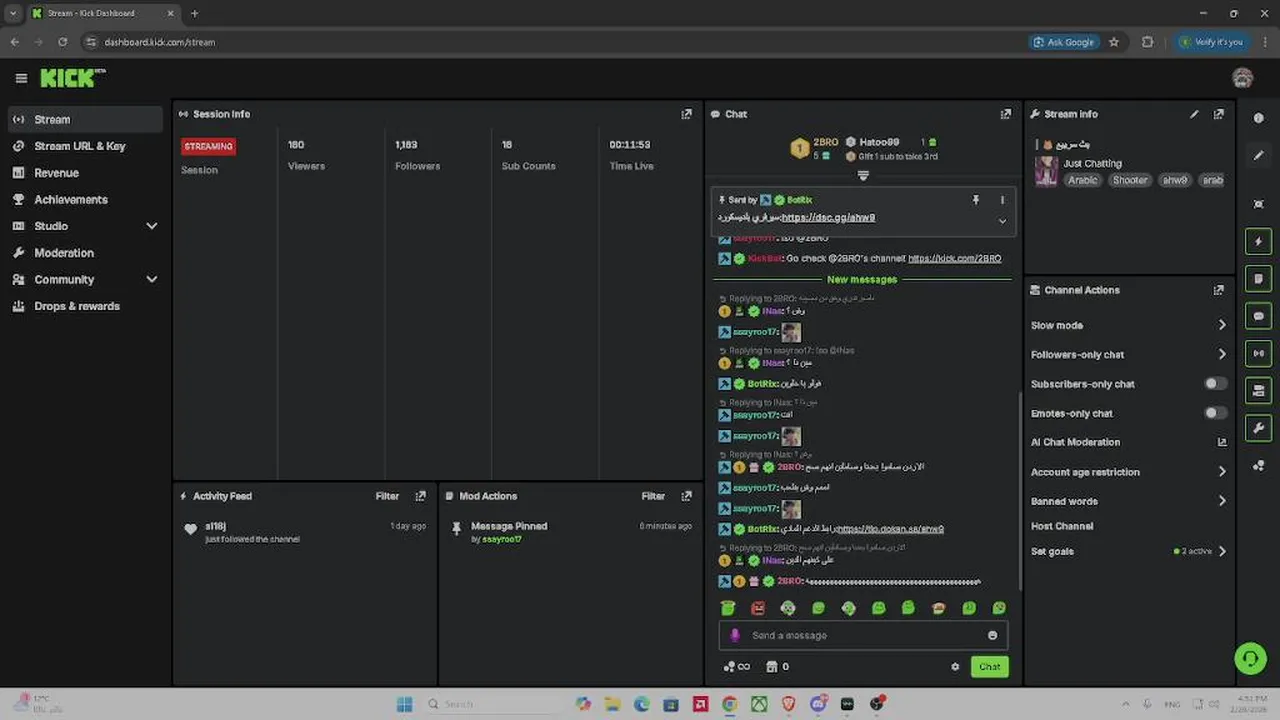Click channel points infinity icon below chat
The width and height of the screenshot is (1280, 720).
pos(736,667)
